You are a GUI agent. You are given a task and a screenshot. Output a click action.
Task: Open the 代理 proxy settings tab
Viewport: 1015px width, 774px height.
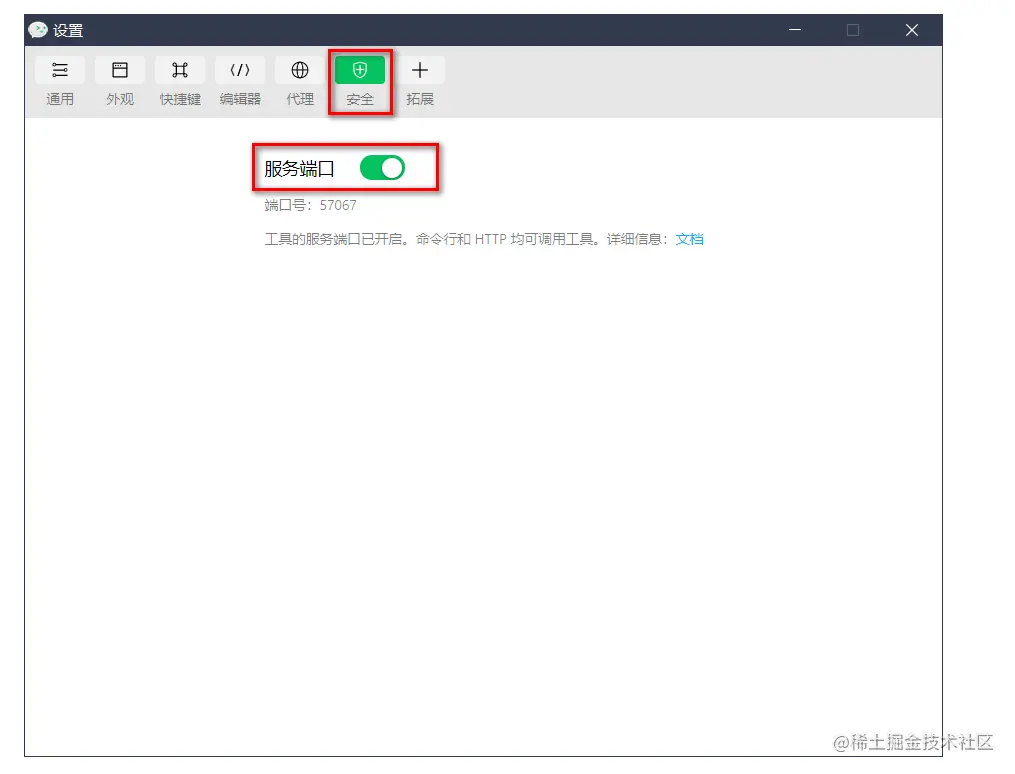[x=300, y=82]
